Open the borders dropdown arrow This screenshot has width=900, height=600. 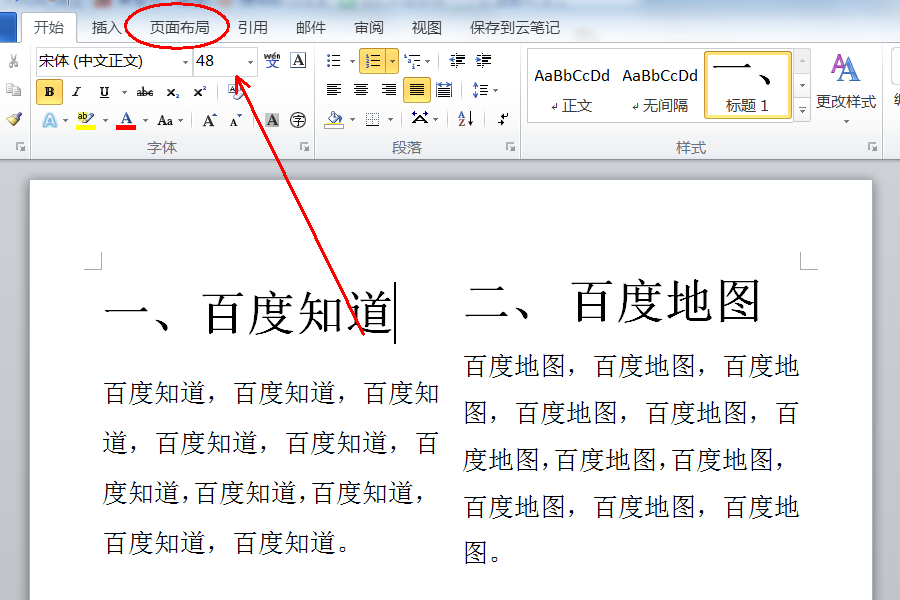pyautogui.click(x=390, y=120)
